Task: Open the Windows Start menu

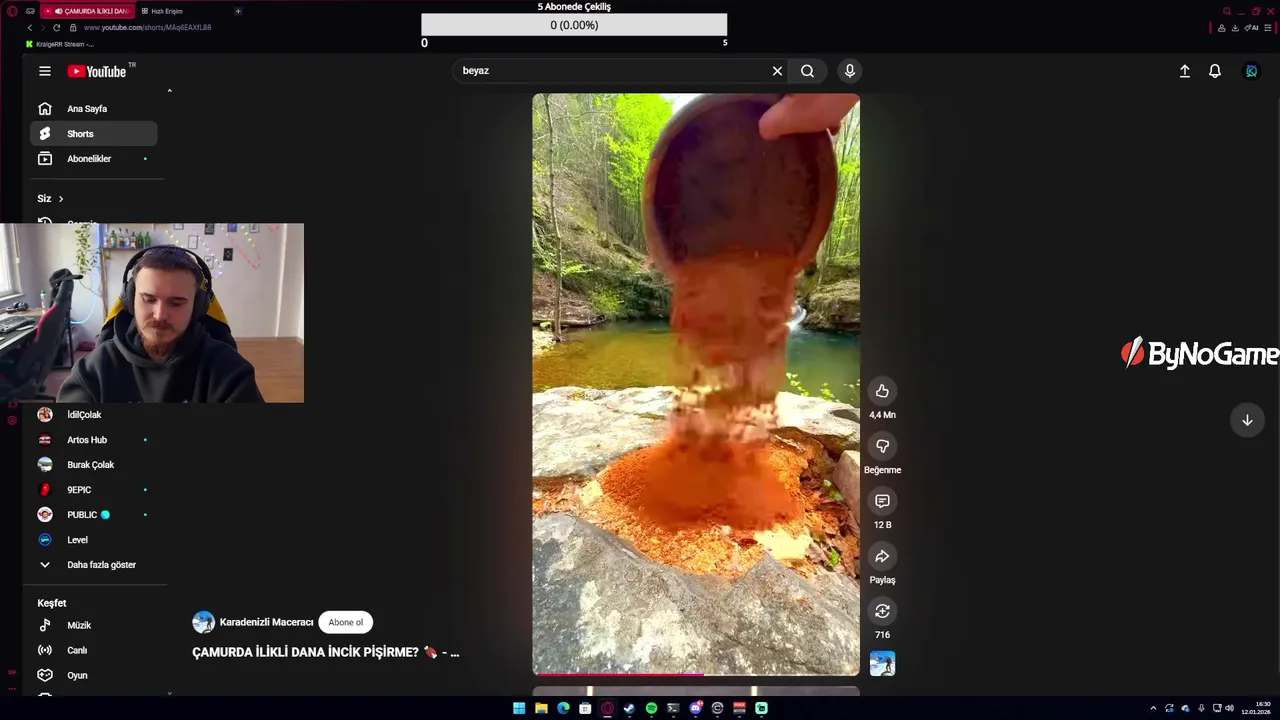Action: click(519, 708)
